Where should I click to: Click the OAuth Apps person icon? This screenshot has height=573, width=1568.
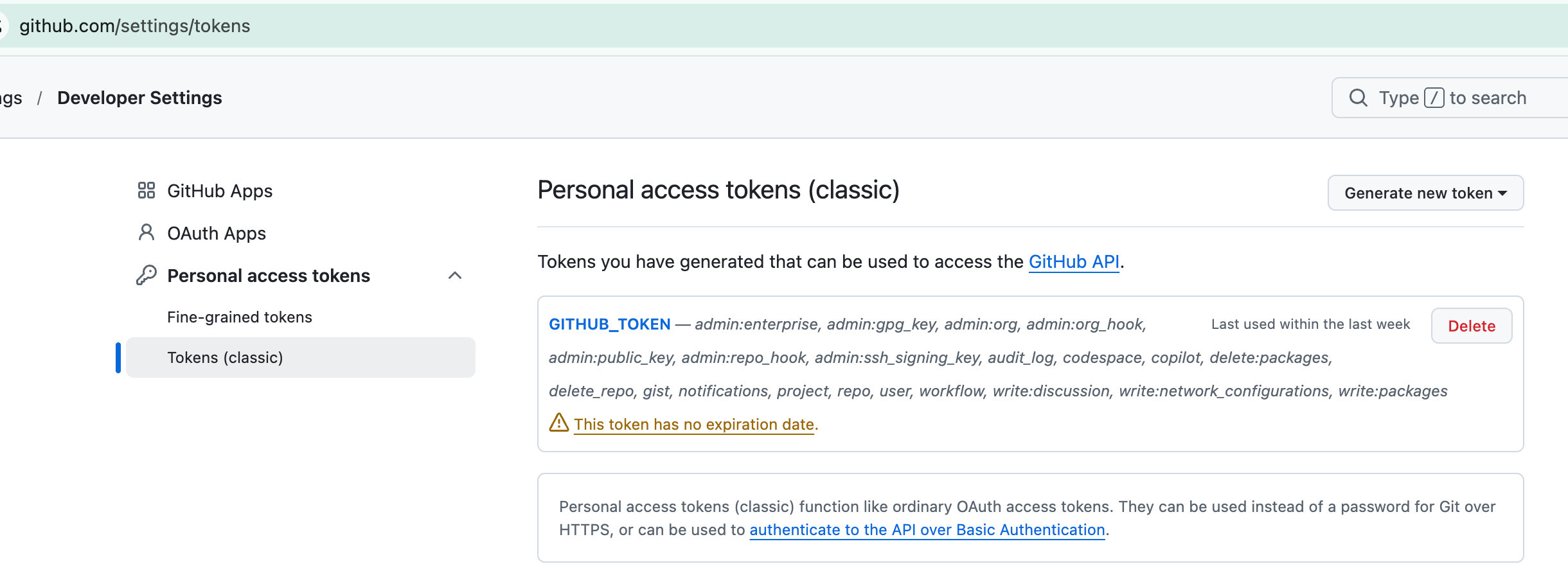tap(147, 233)
